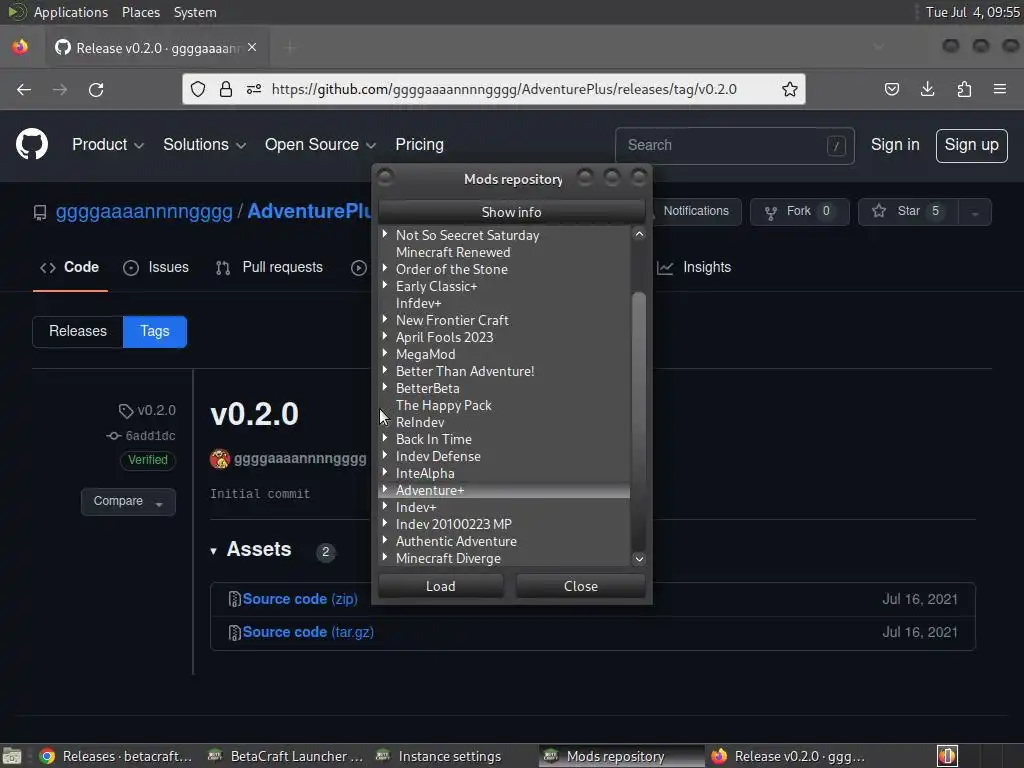Expand the Early Classic+ tree arrow
The height and width of the screenshot is (768, 1024).
(x=385, y=285)
